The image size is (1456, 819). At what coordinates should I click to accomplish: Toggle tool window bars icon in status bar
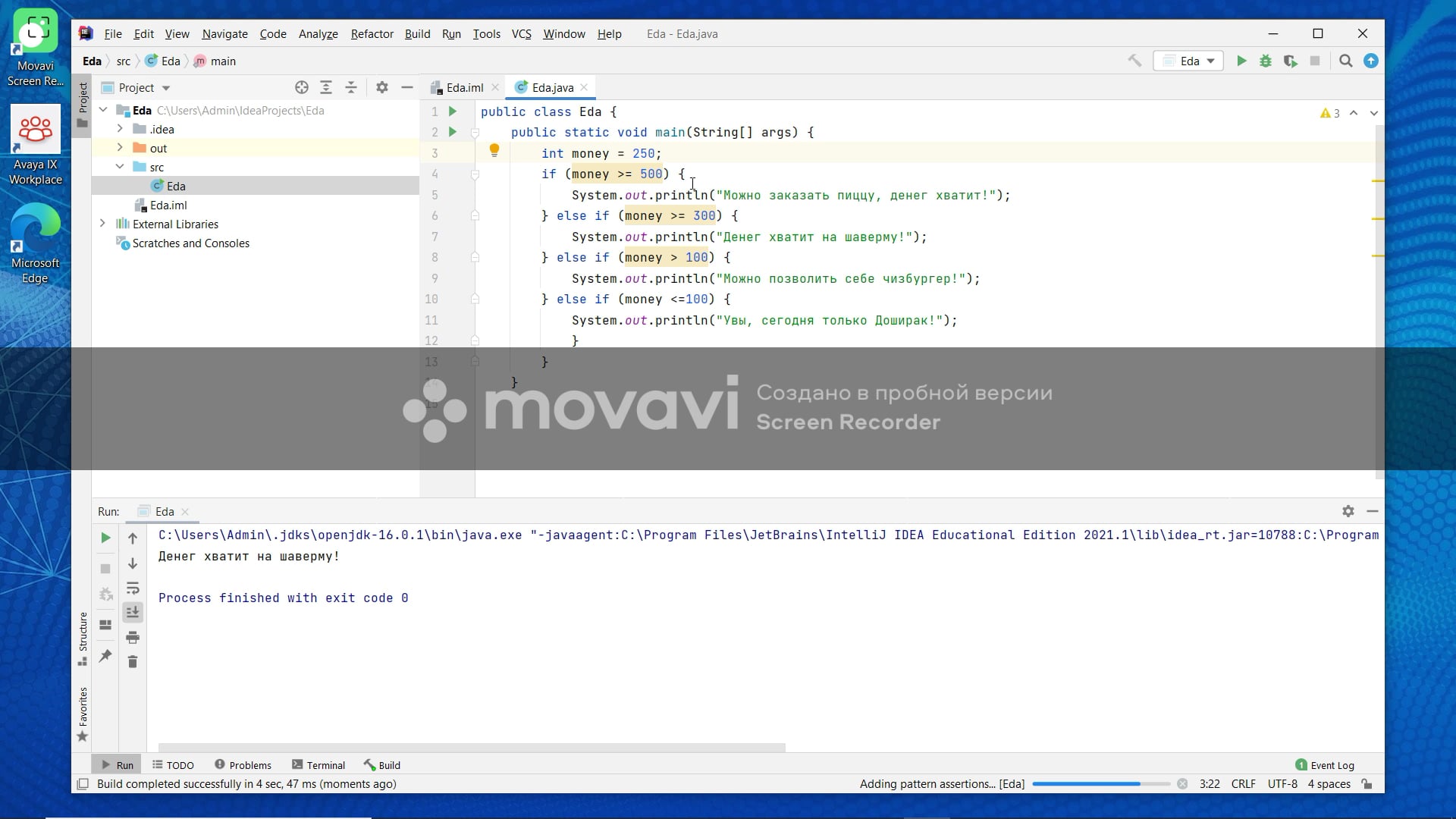(83, 783)
